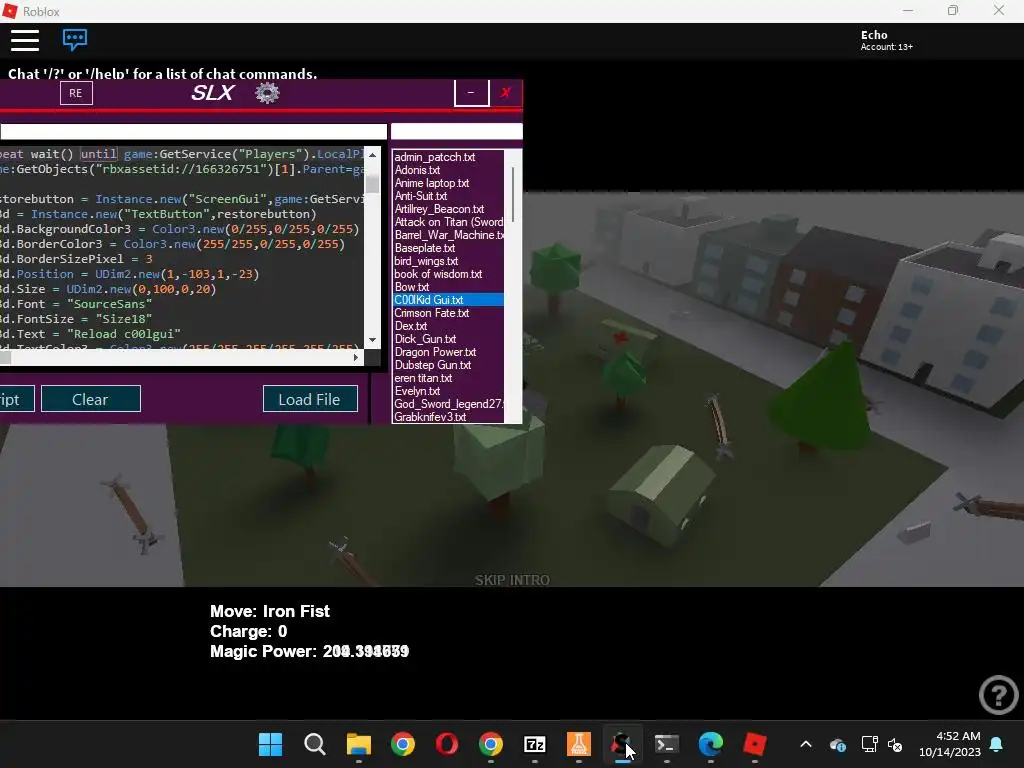Open terminal icon in taskbar
This screenshot has width=1024, height=768.
pyautogui.click(x=667, y=744)
